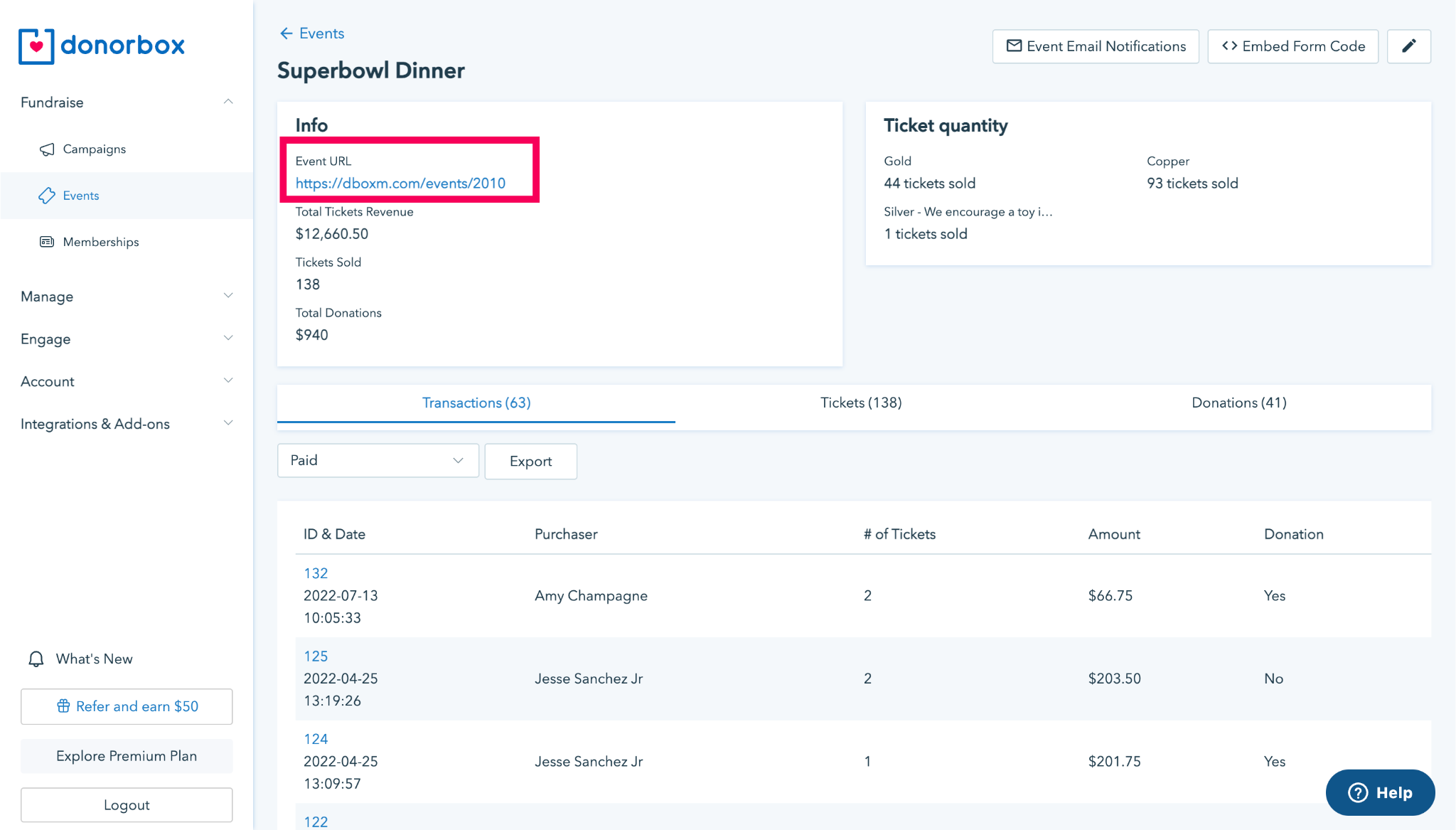The height and width of the screenshot is (830, 1456).
Task: Switch to the Donations (41) tab
Action: tap(1238, 403)
